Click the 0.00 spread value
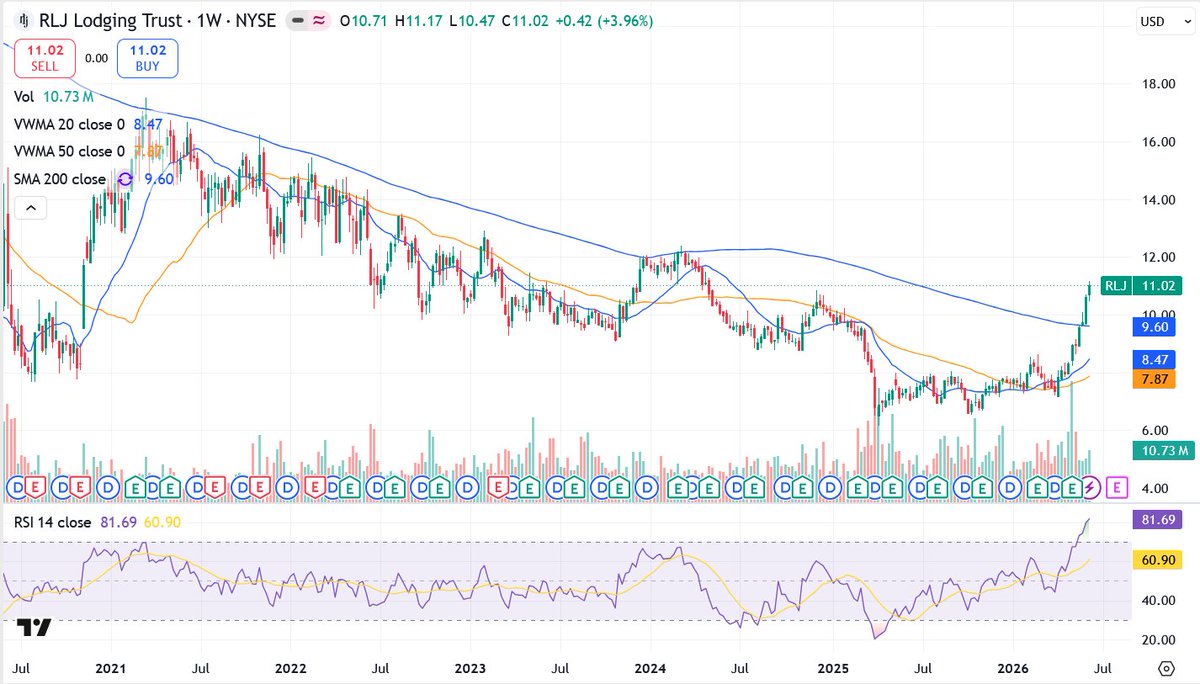 [x=95, y=58]
